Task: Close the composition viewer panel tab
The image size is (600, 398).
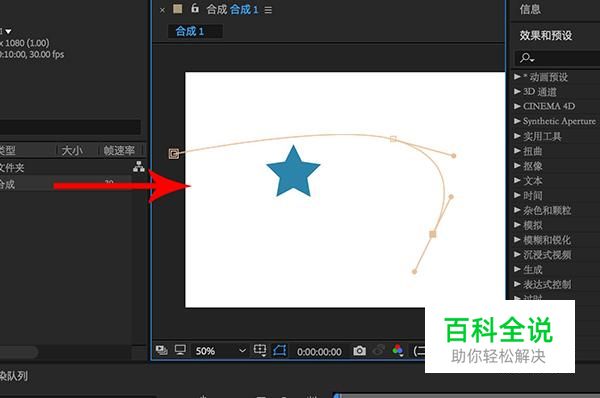Action: click(162, 10)
